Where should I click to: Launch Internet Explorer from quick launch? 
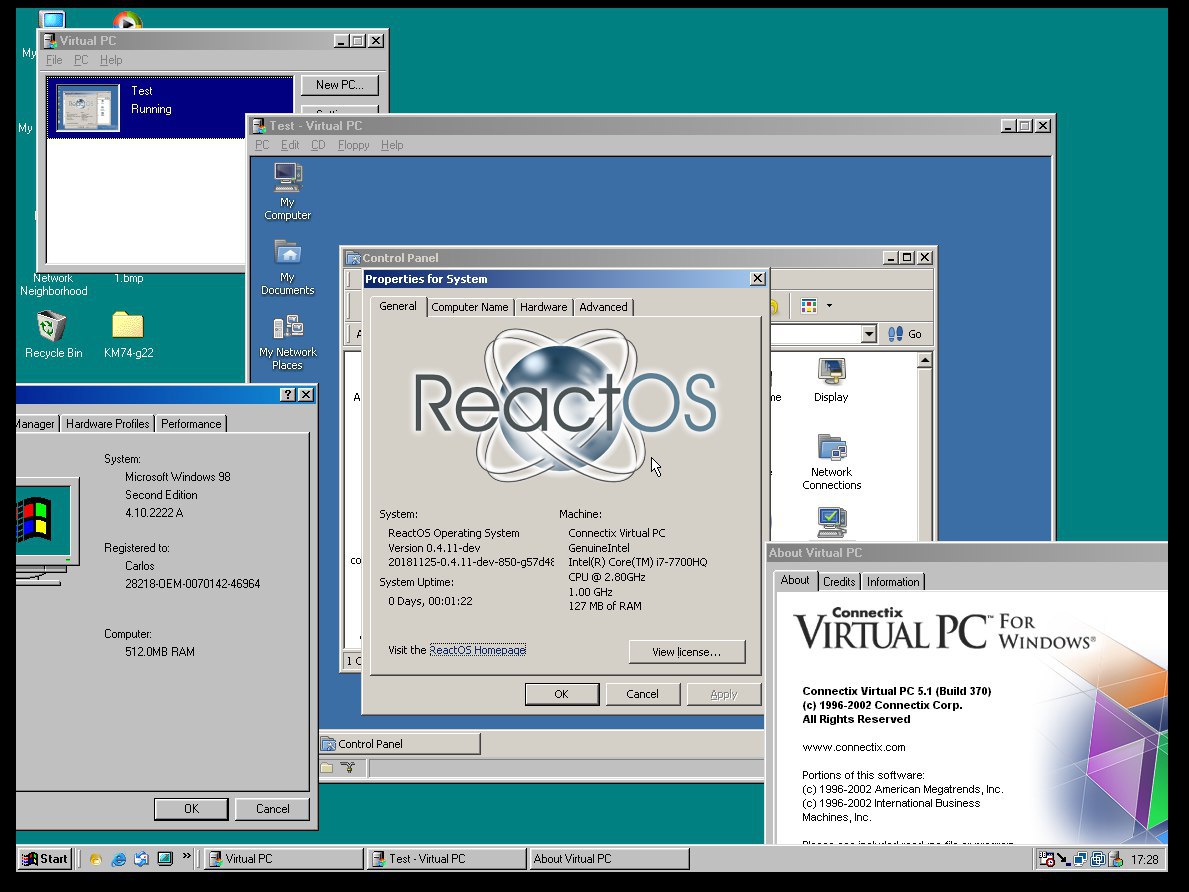118,859
